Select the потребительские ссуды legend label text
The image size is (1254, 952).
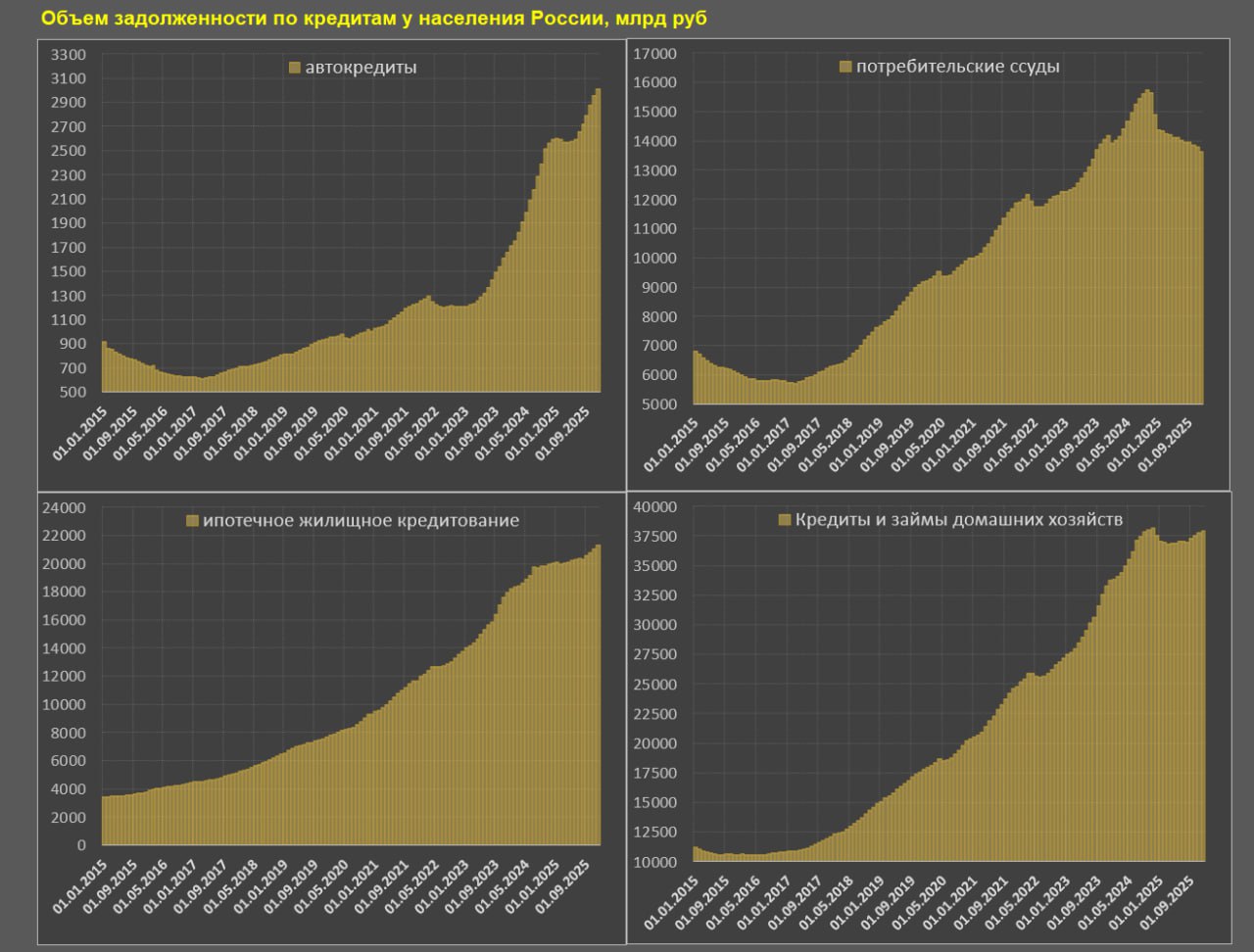point(957,68)
